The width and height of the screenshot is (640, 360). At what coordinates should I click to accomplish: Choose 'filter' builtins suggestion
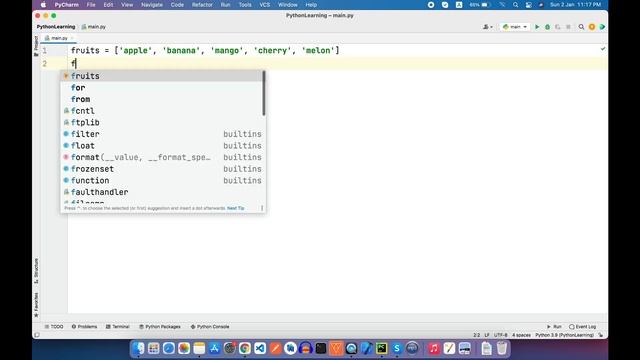[161, 134]
